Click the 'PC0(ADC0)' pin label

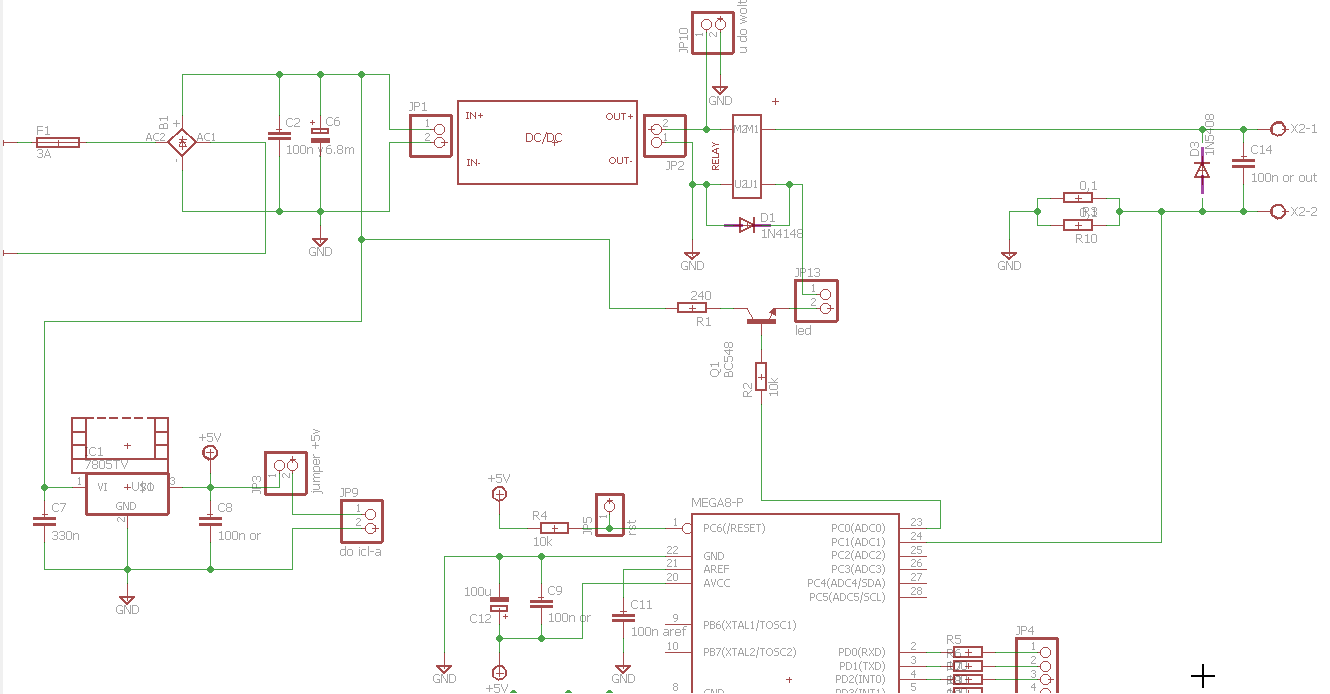858,528
